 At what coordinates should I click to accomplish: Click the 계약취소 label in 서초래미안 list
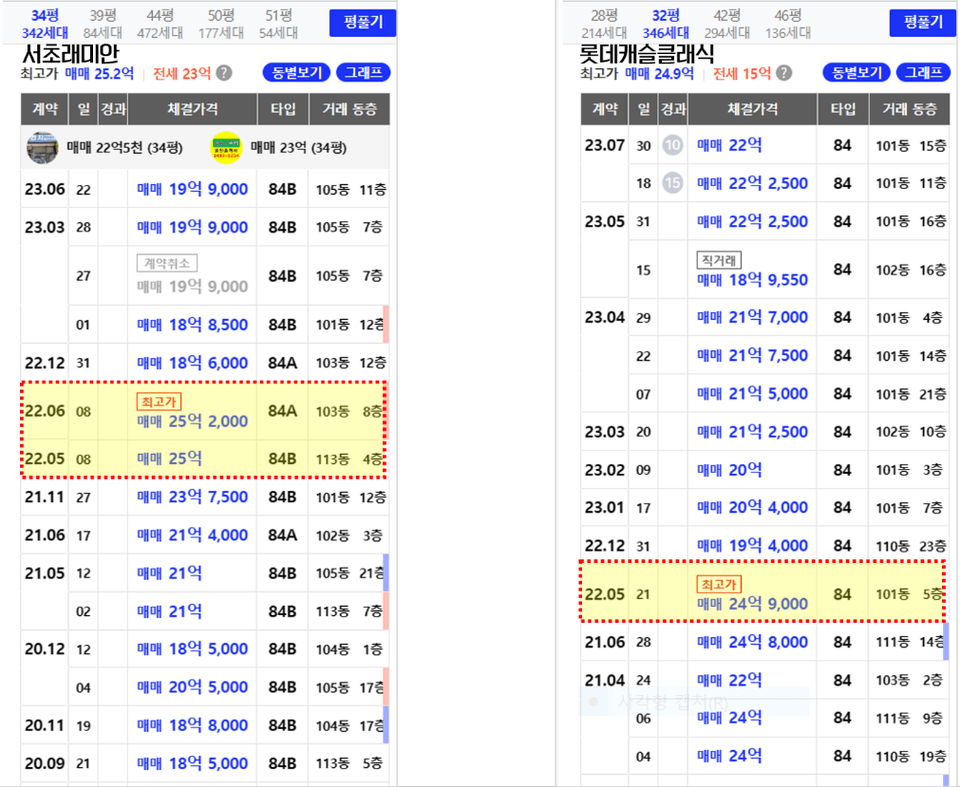coord(166,264)
